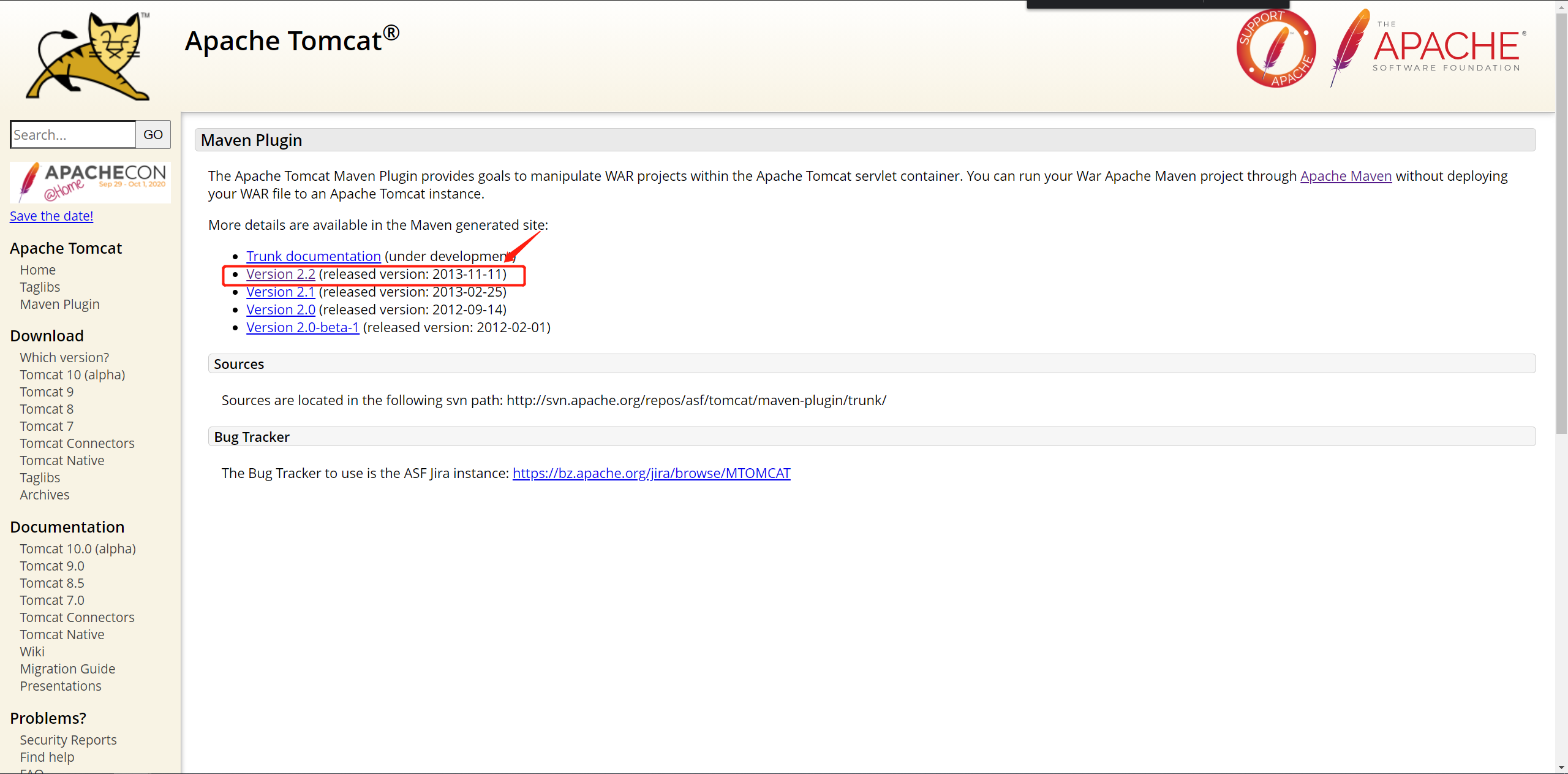Open Tomcat 8.5 documentation

52,583
